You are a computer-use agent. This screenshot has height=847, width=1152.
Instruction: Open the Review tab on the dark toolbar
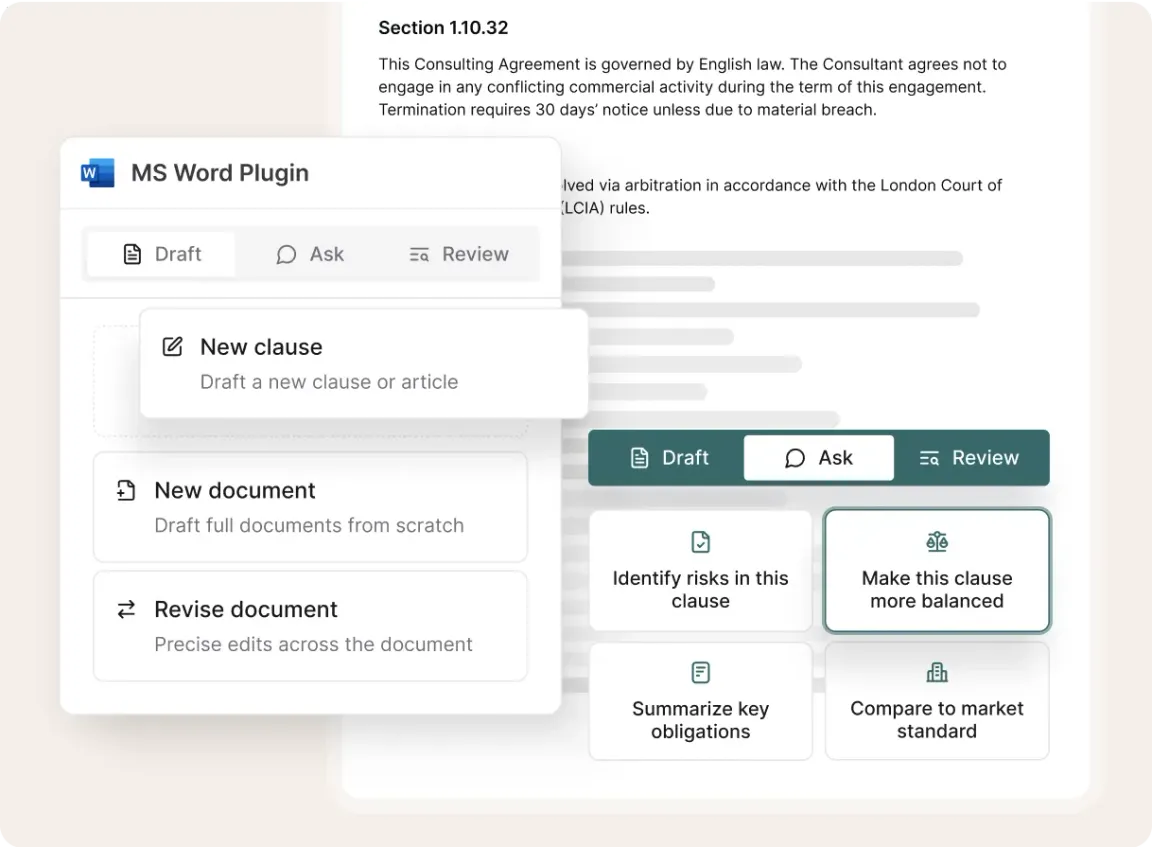coord(970,457)
